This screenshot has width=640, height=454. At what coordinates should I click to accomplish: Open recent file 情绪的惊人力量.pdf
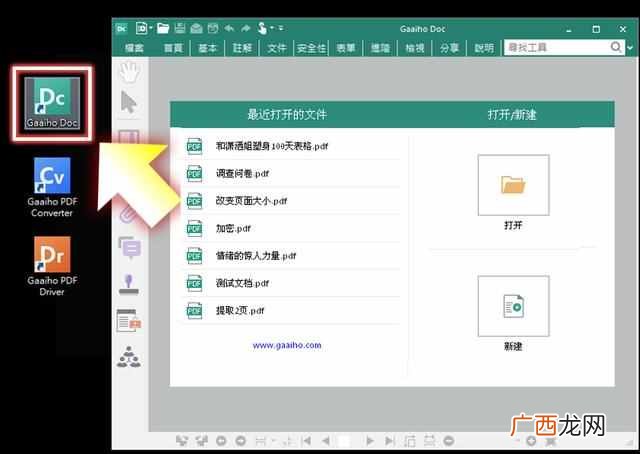click(x=291, y=256)
